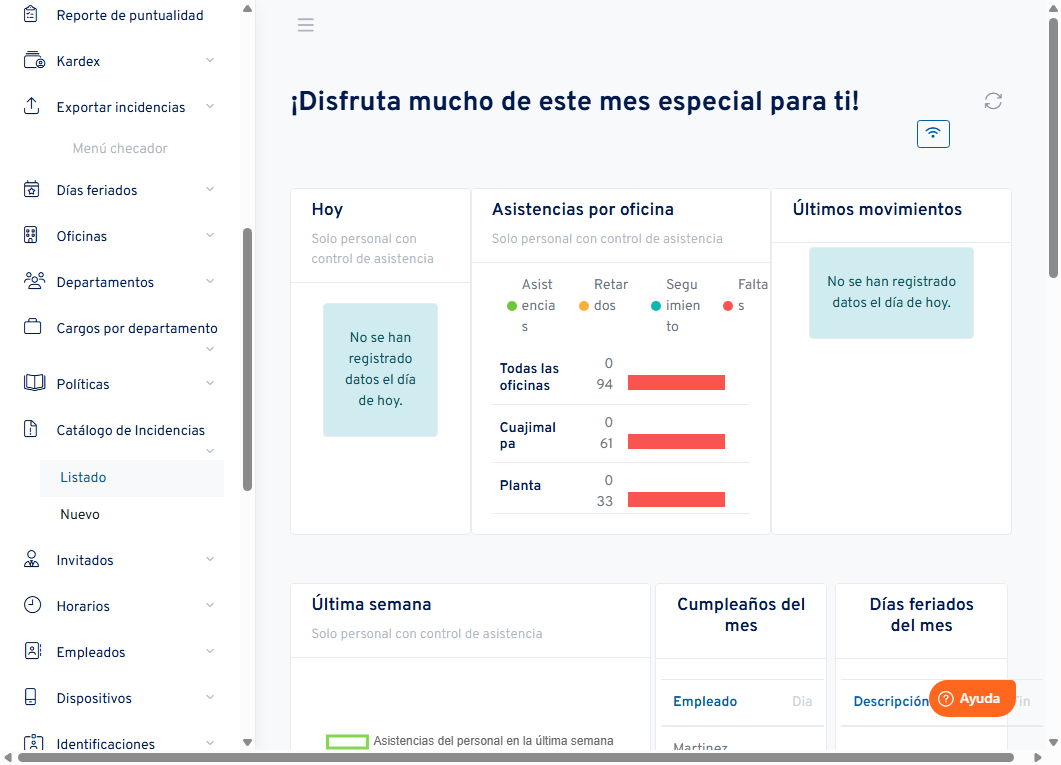Click the Todas las oficinas red bar
The width and height of the screenshot is (1061, 765).
click(676, 383)
